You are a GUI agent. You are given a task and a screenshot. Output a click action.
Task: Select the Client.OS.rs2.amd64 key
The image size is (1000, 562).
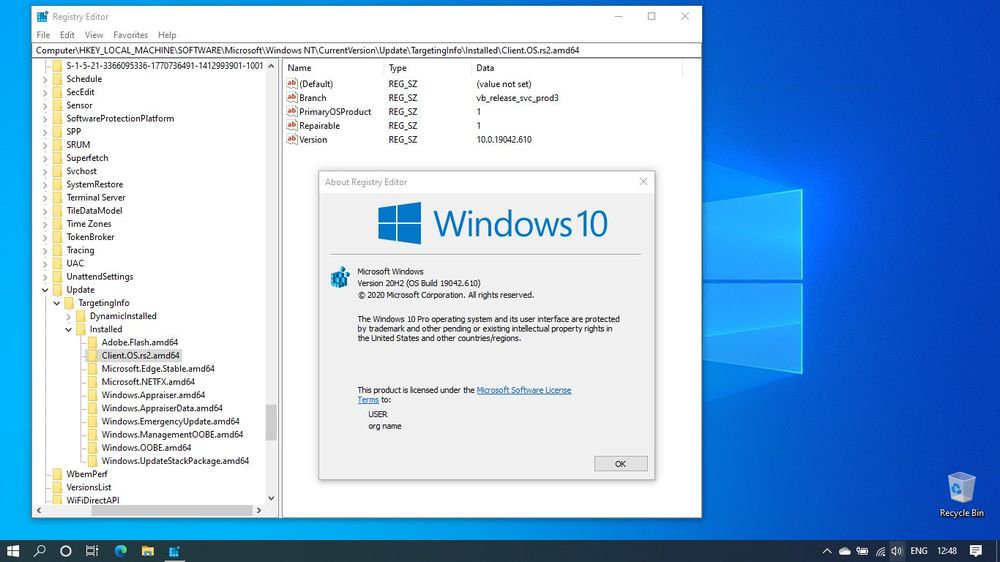pyautogui.click(x=140, y=355)
